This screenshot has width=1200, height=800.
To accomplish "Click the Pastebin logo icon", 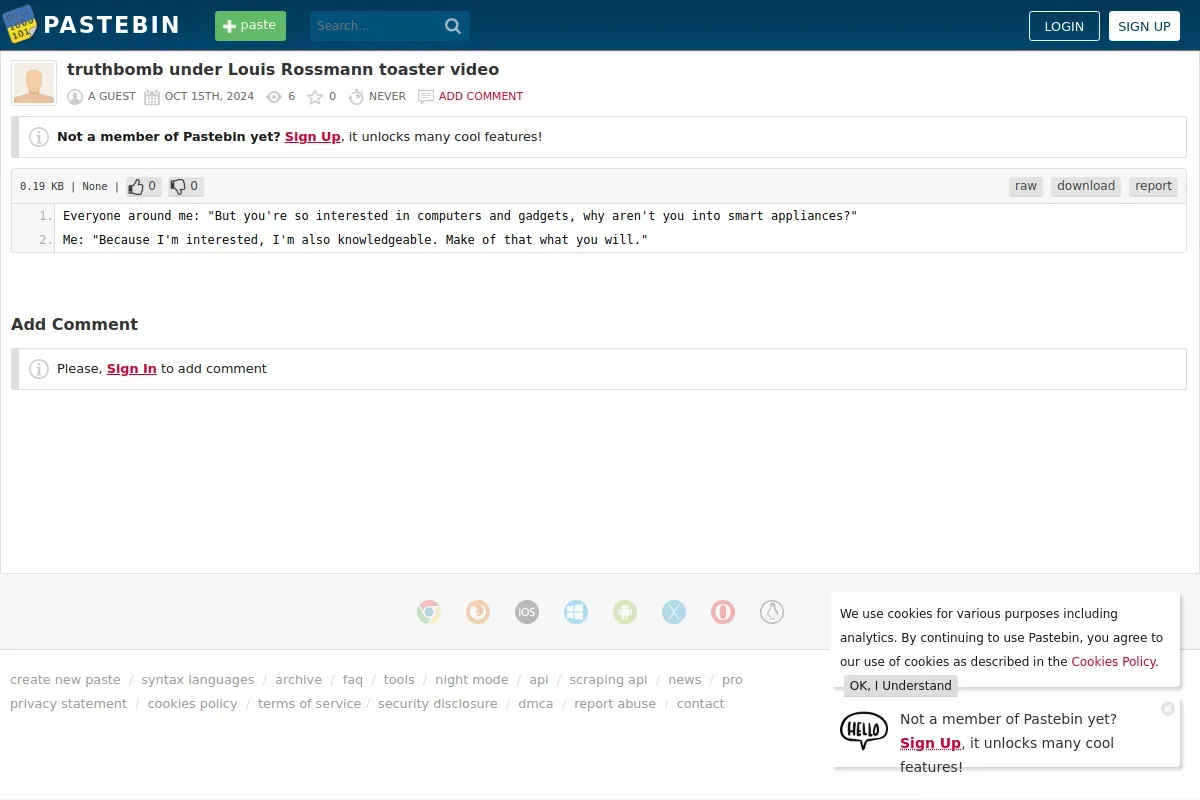I will [x=20, y=24].
